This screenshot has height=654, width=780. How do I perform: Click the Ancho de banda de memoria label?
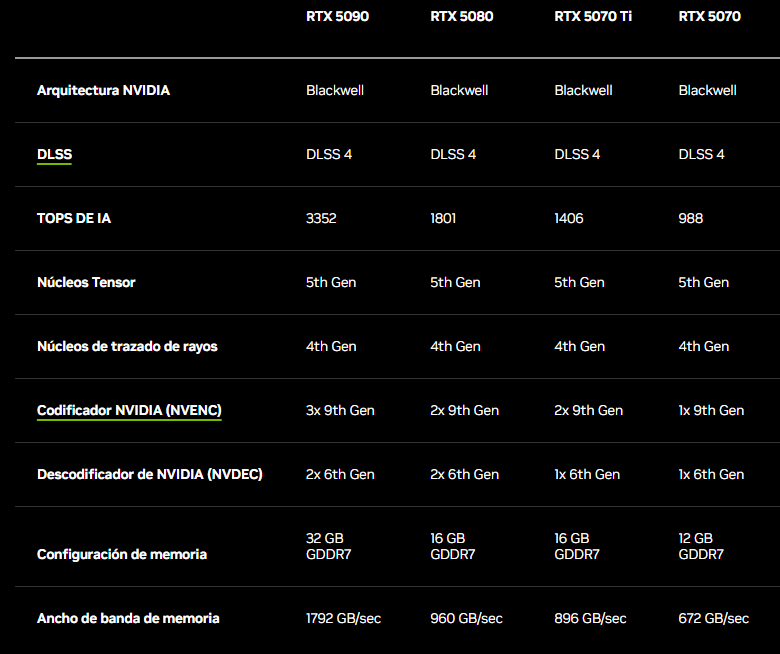coord(128,618)
